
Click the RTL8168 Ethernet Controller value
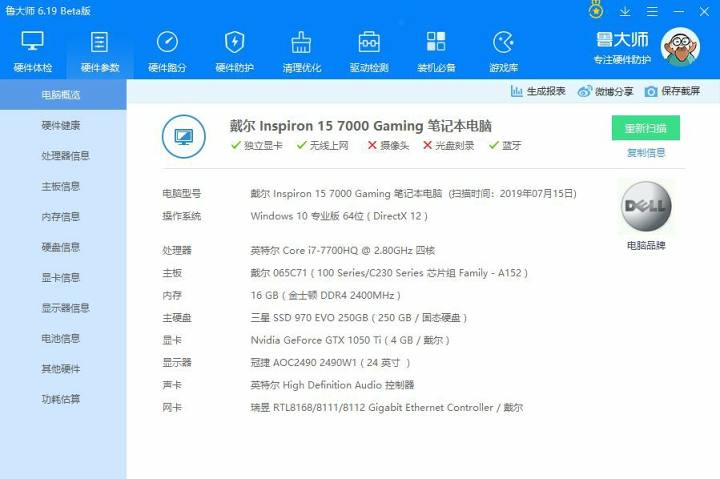(x=387, y=407)
